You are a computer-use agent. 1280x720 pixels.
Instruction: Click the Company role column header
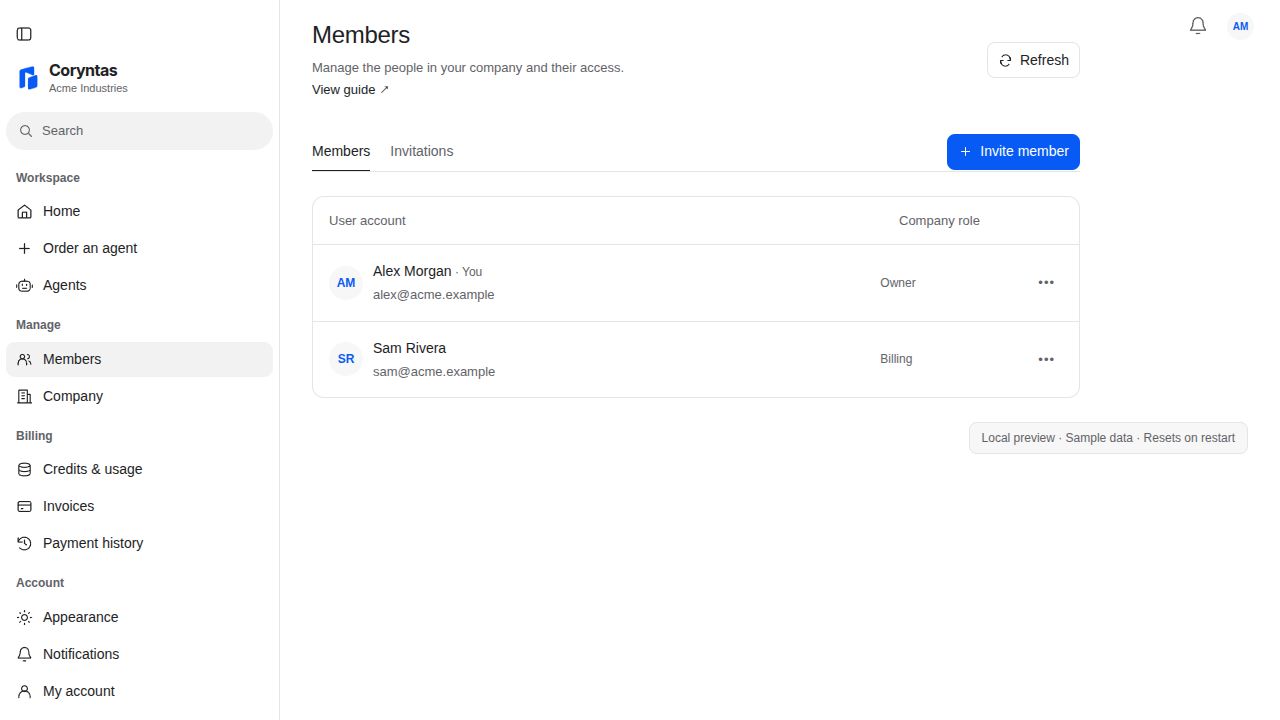click(x=939, y=221)
